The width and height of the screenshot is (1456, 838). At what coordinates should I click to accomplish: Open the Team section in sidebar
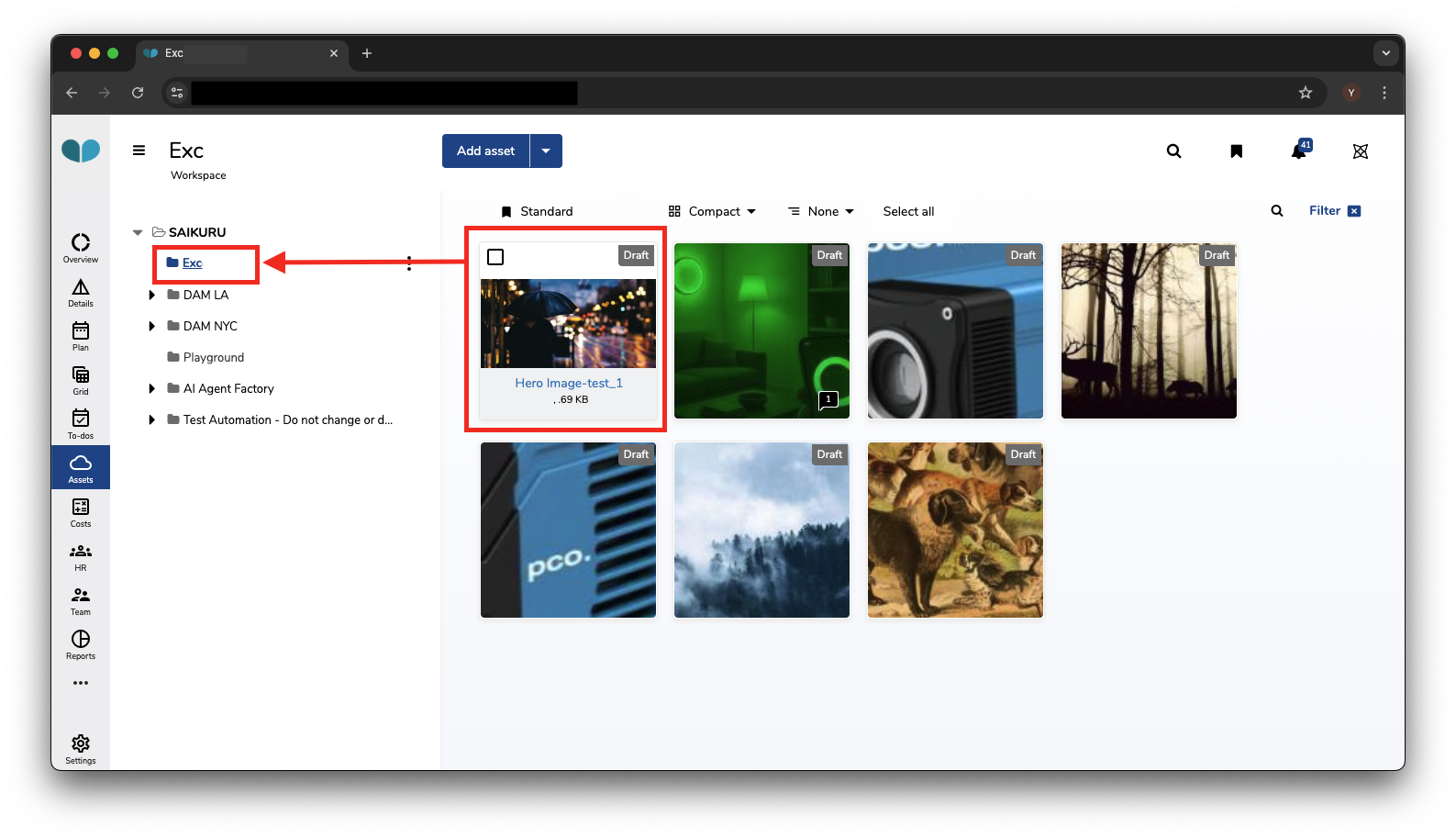point(81,600)
